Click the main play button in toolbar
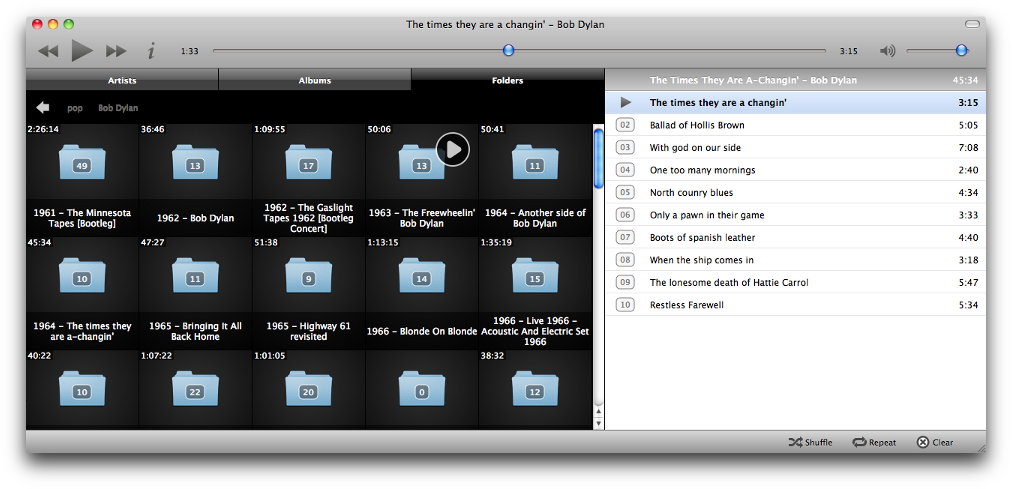The width and height of the screenshot is (1012, 489). point(82,50)
